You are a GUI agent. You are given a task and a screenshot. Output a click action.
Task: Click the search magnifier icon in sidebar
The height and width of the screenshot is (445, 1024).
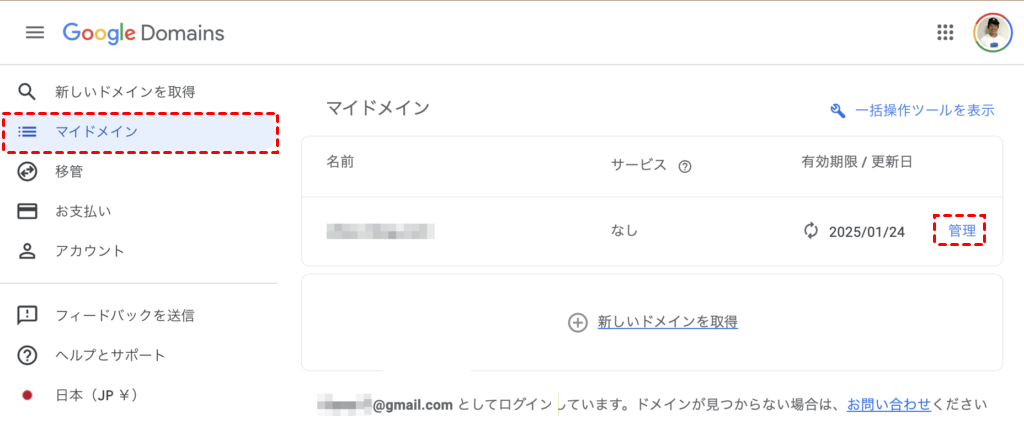click(28, 92)
